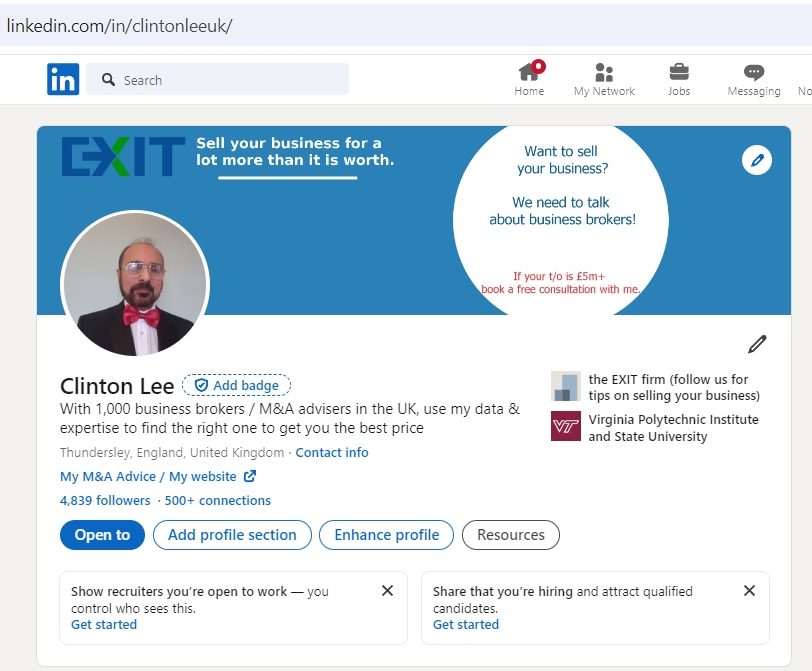Click the Jobs tab label

tap(679, 91)
